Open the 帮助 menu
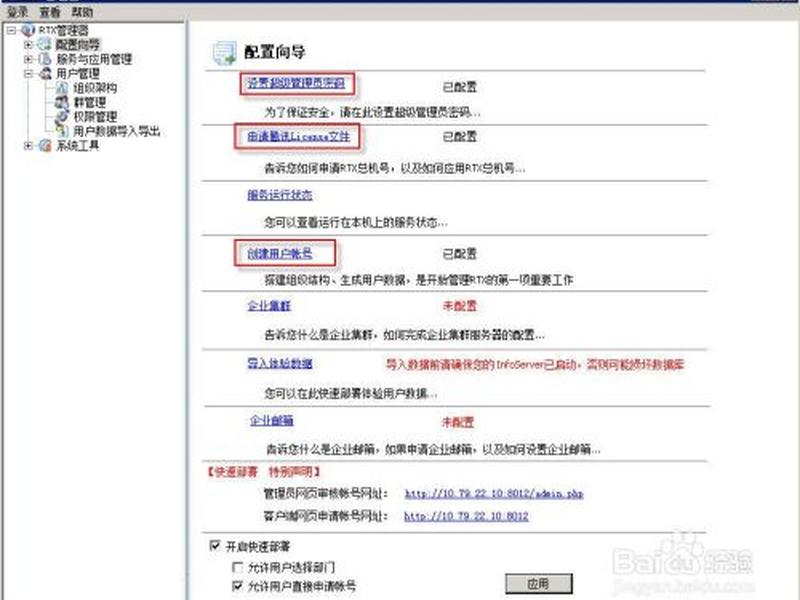This screenshot has height=600, width=800. tap(82, 11)
